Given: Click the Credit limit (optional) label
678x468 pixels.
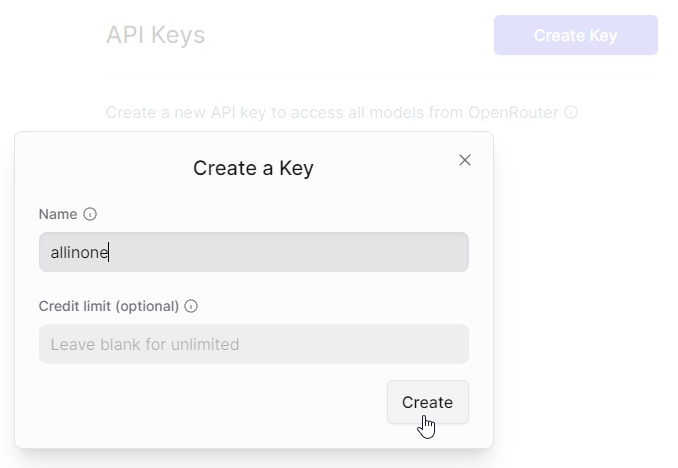Looking at the screenshot, I should click(109, 306).
